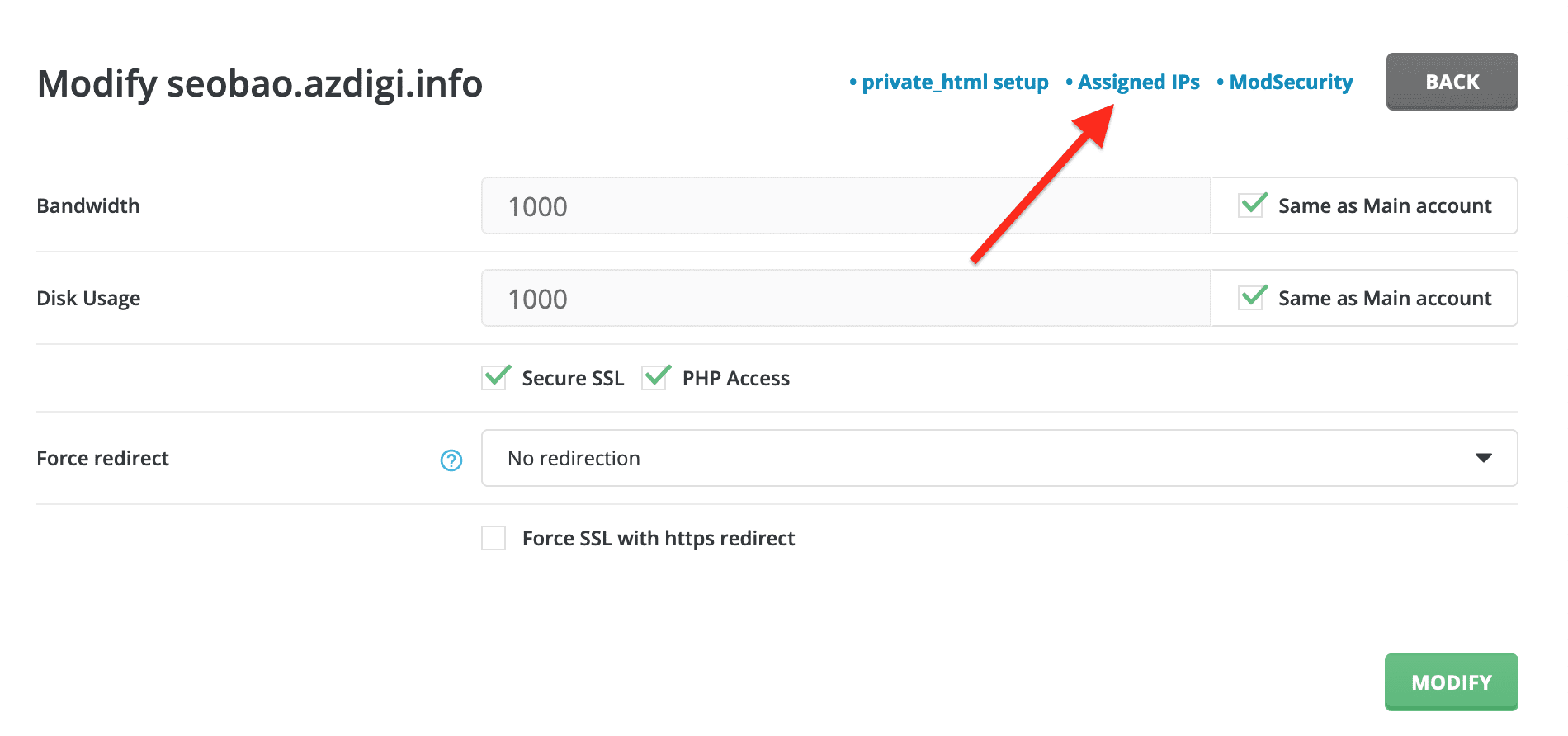The height and width of the screenshot is (736, 1568).
Task: Disable the Secure SSL checkbox
Action: (494, 378)
